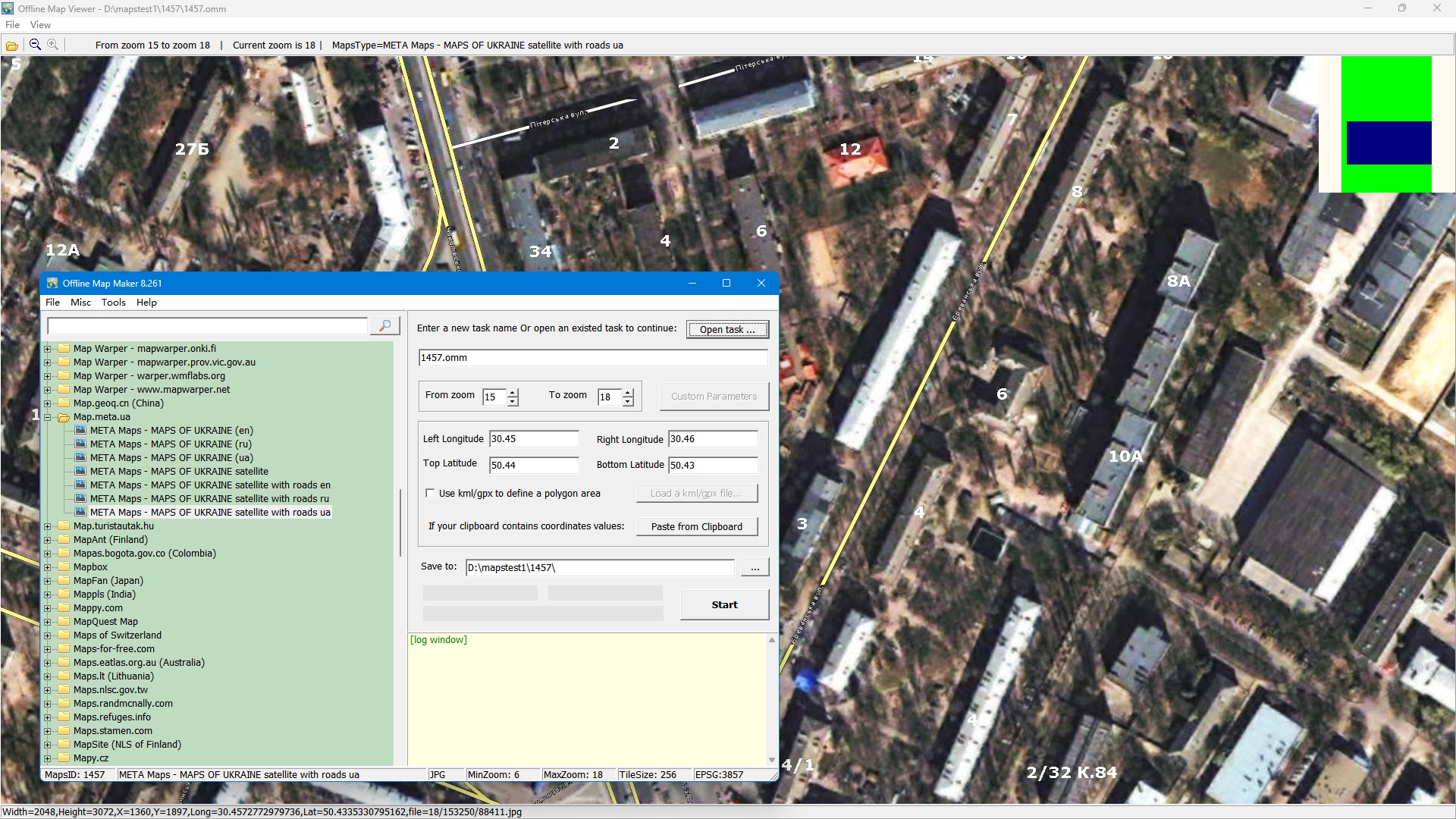Click the zoom out magnifier icon
This screenshot has width=1456, height=819.
click(x=35, y=45)
